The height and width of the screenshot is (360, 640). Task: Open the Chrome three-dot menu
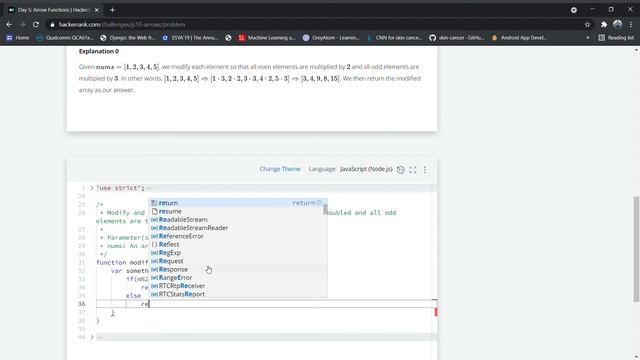tap(631, 24)
